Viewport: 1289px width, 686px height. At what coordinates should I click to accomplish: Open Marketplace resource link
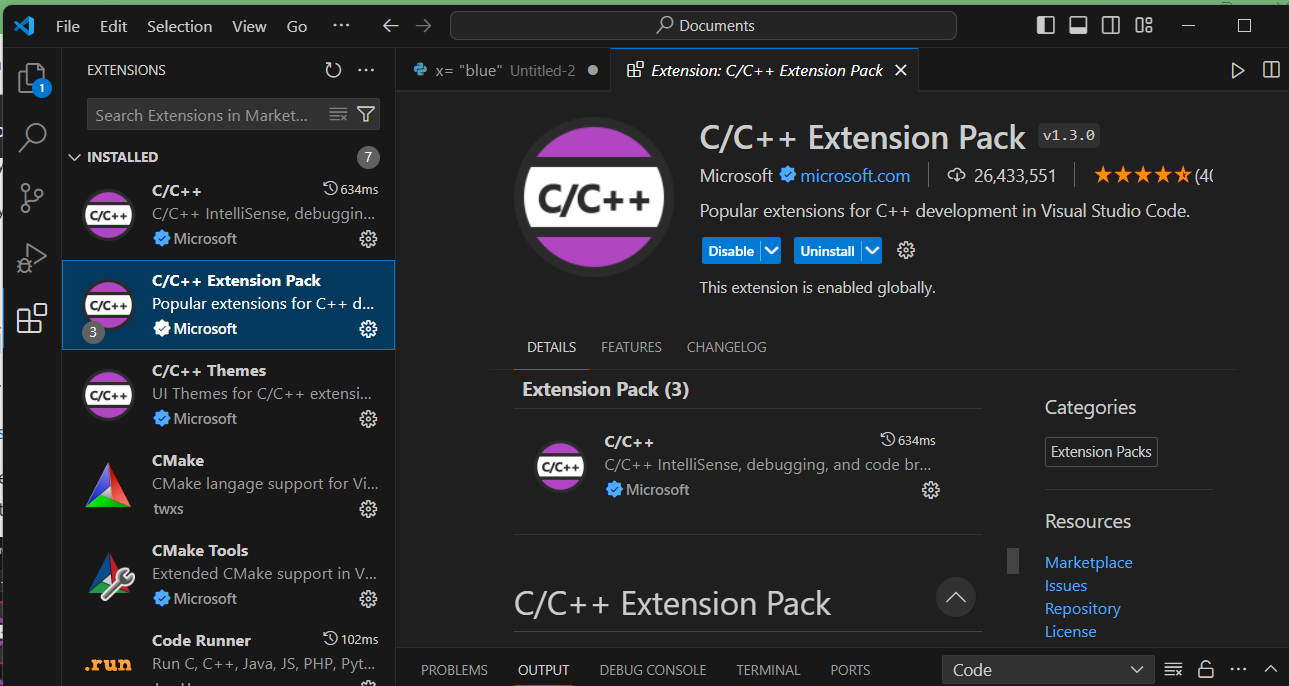(1089, 562)
